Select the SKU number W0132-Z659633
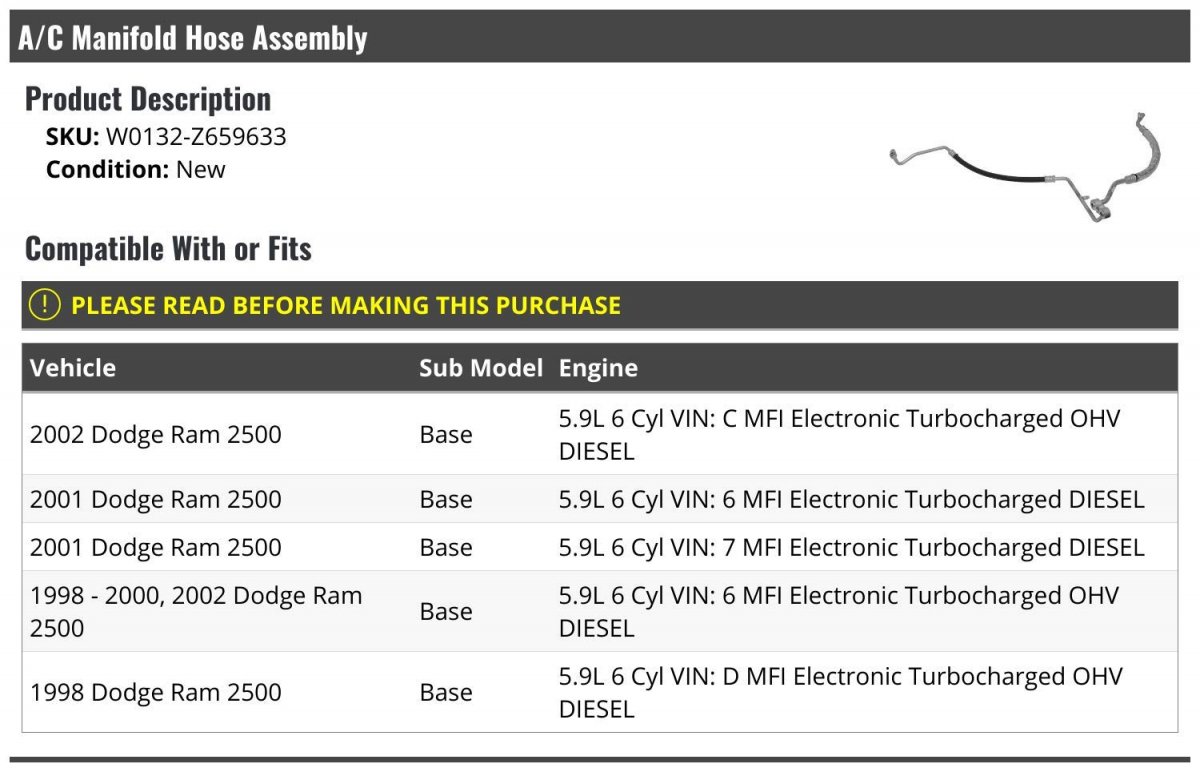1200x772 pixels. point(196,137)
